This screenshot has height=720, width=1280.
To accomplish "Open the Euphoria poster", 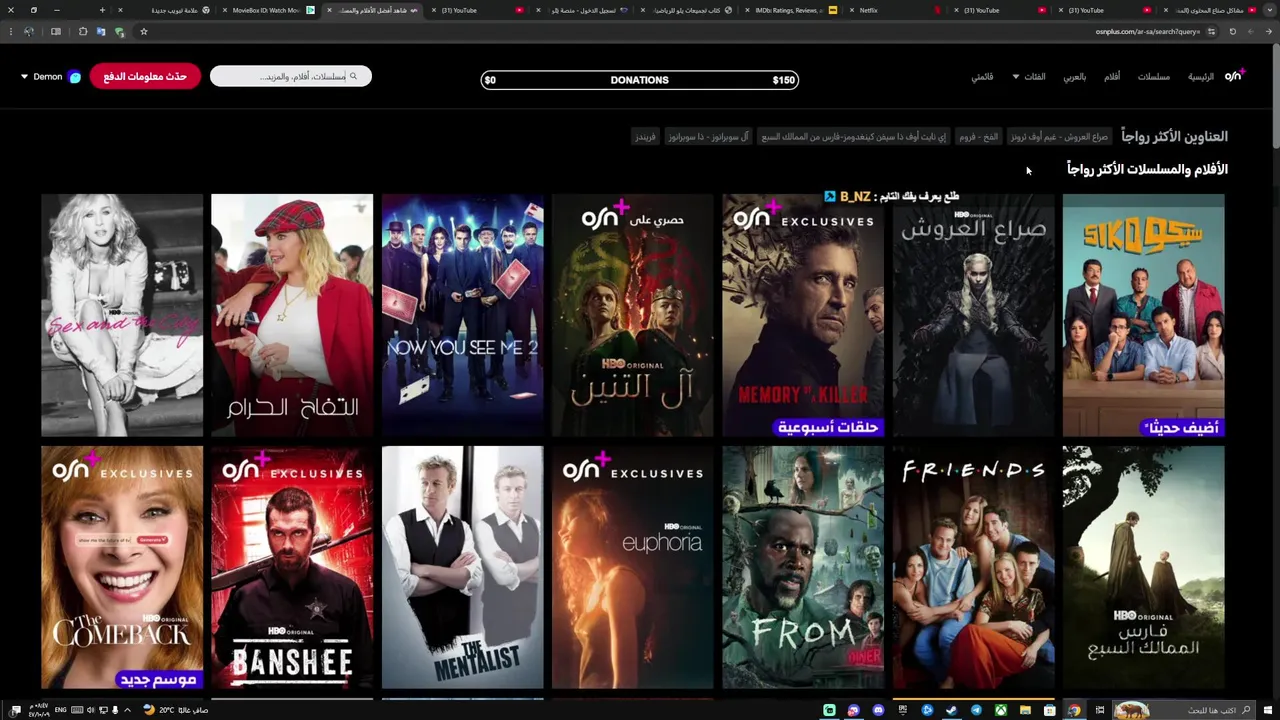I will point(633,568).
